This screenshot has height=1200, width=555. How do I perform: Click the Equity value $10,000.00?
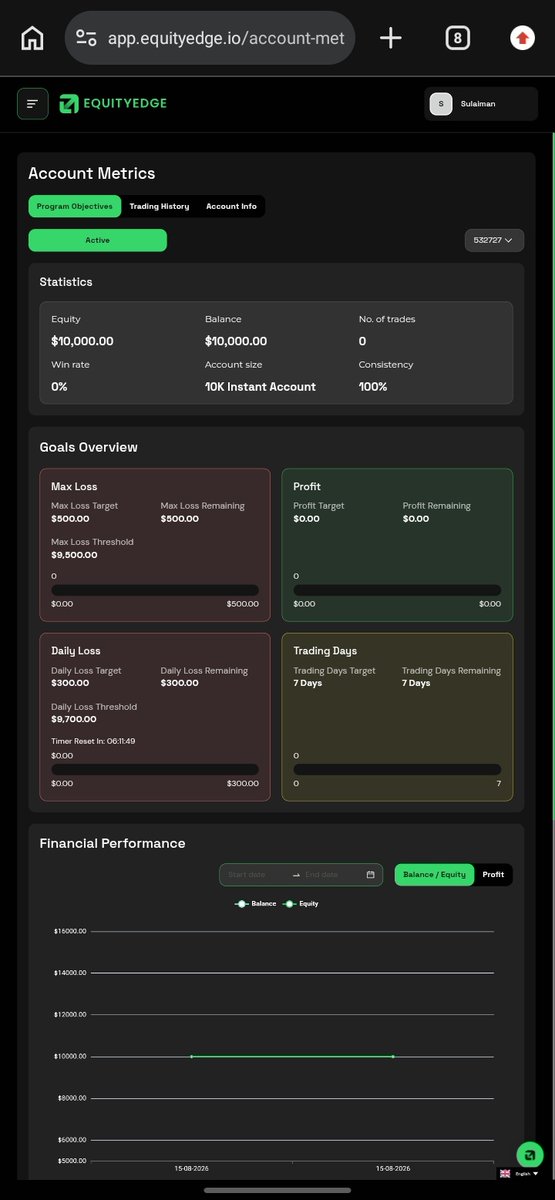82,341
